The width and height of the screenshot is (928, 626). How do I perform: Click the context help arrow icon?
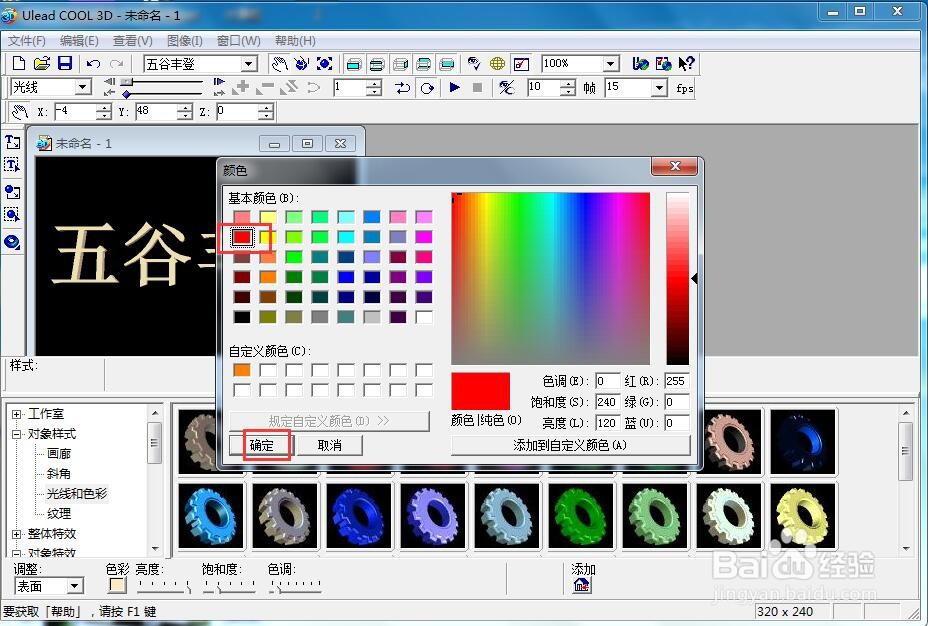(686, 63)
